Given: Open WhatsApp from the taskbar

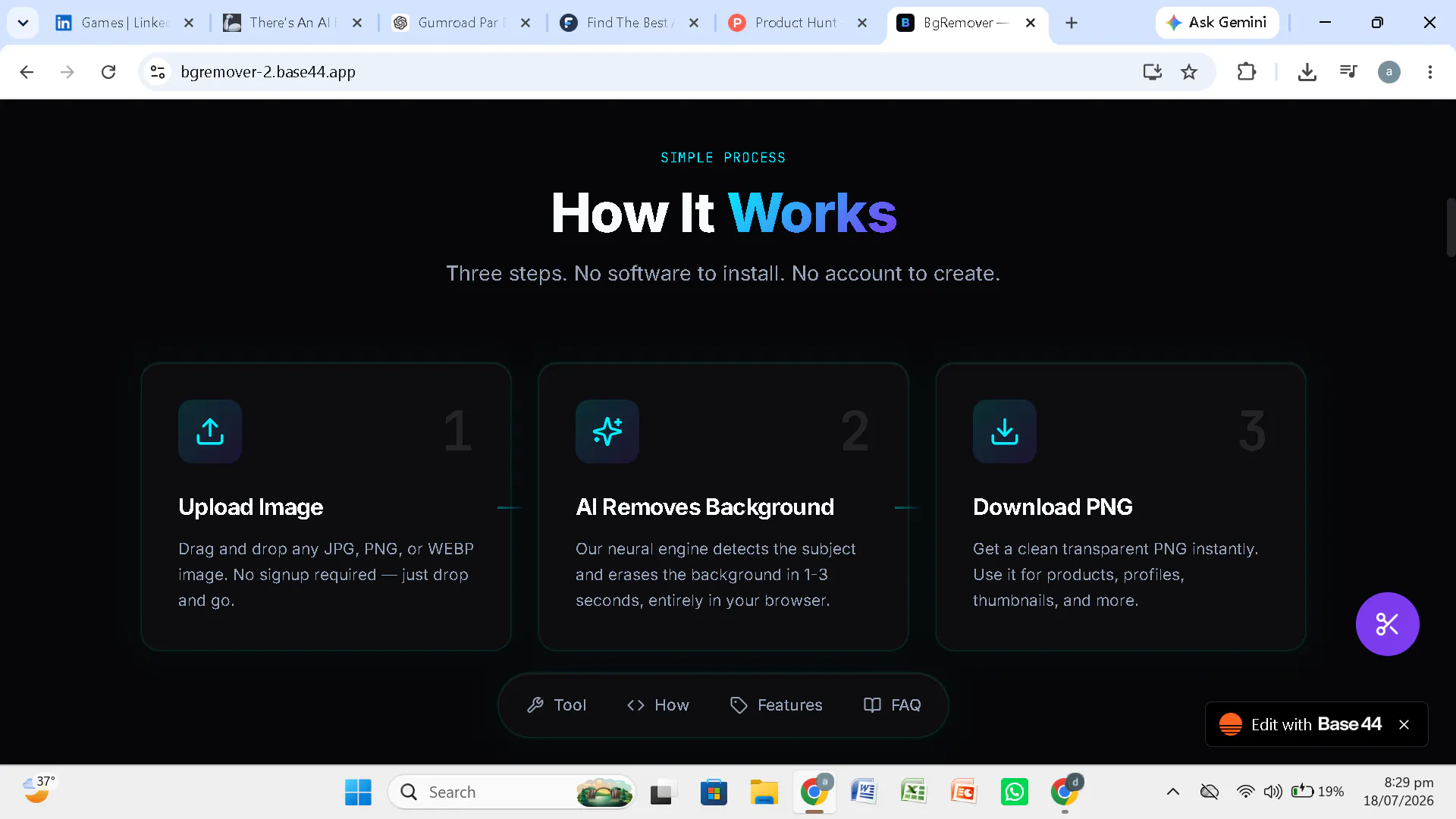Looking at the screenshot, I should (x=1015, y=792).
